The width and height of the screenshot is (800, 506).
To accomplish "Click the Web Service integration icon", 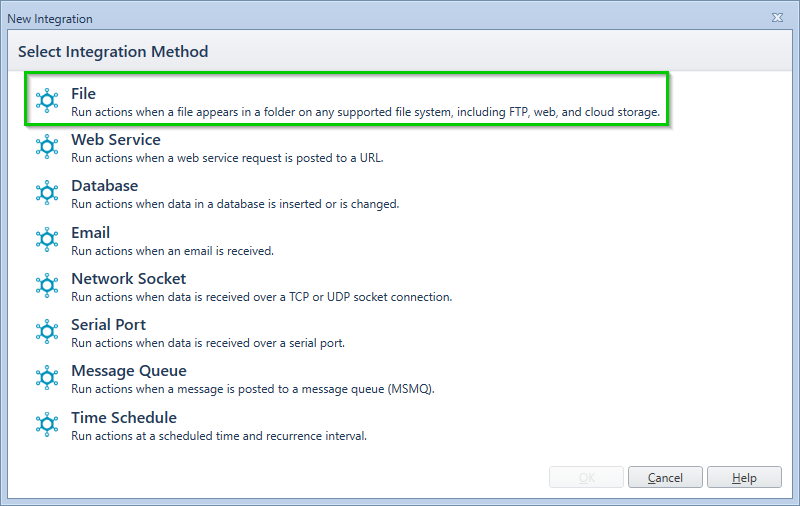I will pyautogui.click(x=47, y=147).
